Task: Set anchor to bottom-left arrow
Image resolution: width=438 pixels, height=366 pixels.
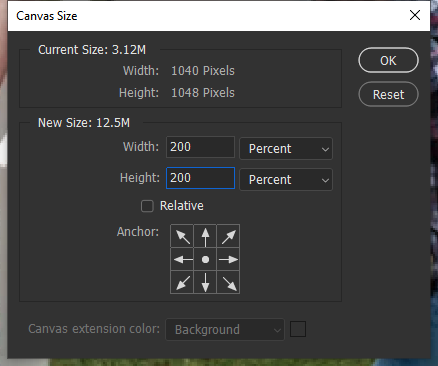Action: (182, 282)
